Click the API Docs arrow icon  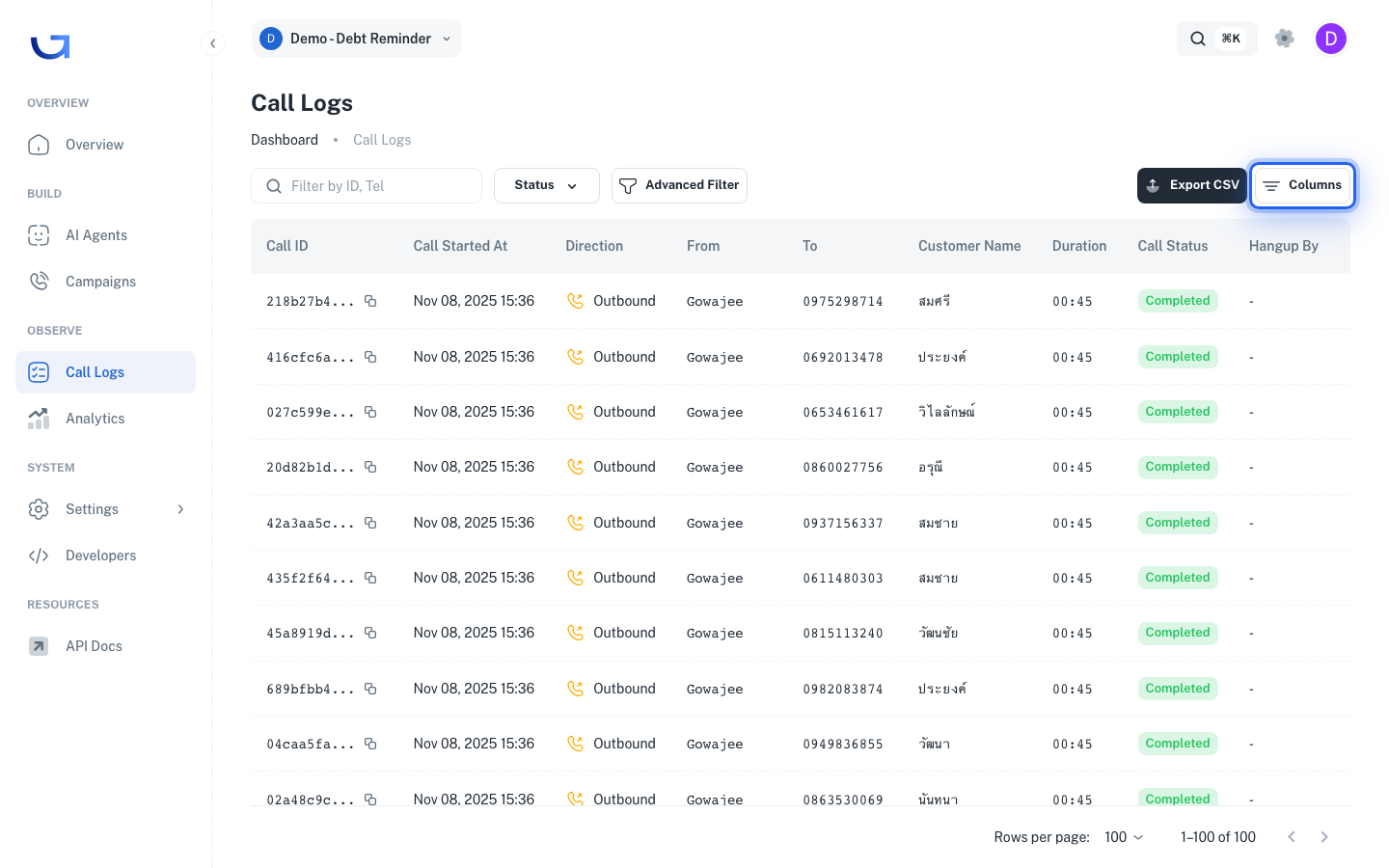click(39, 646)
